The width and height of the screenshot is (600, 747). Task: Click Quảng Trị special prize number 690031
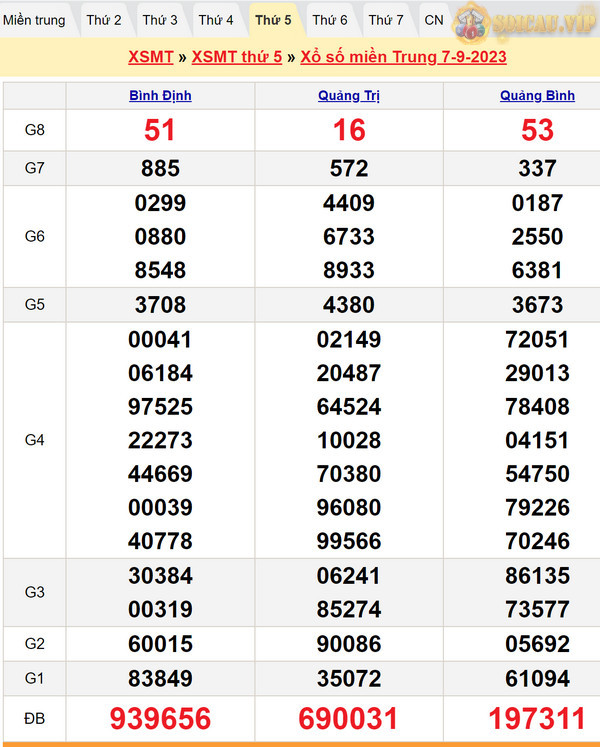click(x=349, y=718)
